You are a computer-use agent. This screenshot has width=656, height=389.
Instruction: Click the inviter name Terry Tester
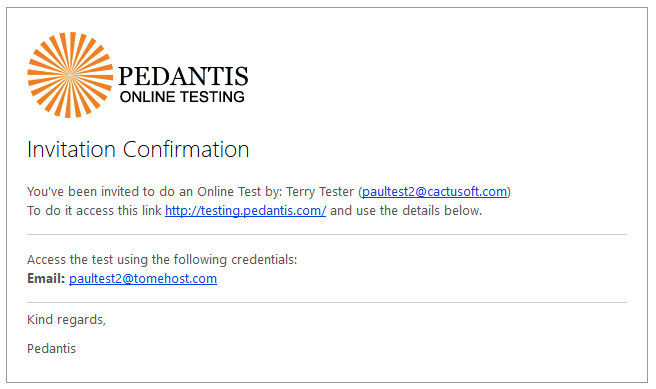coord(320,192)
